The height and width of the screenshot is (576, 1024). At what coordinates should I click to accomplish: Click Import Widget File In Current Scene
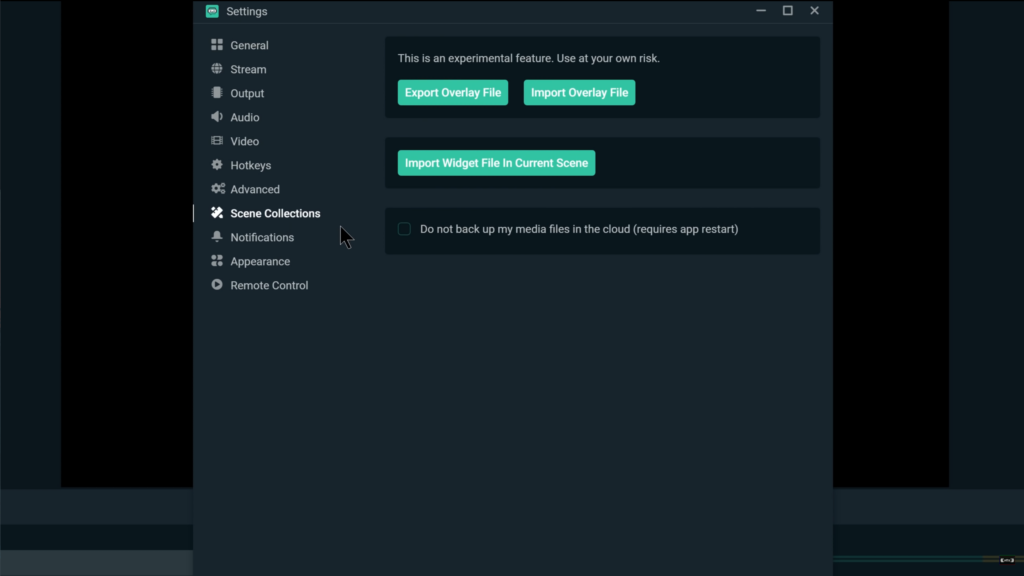(496, 163)
